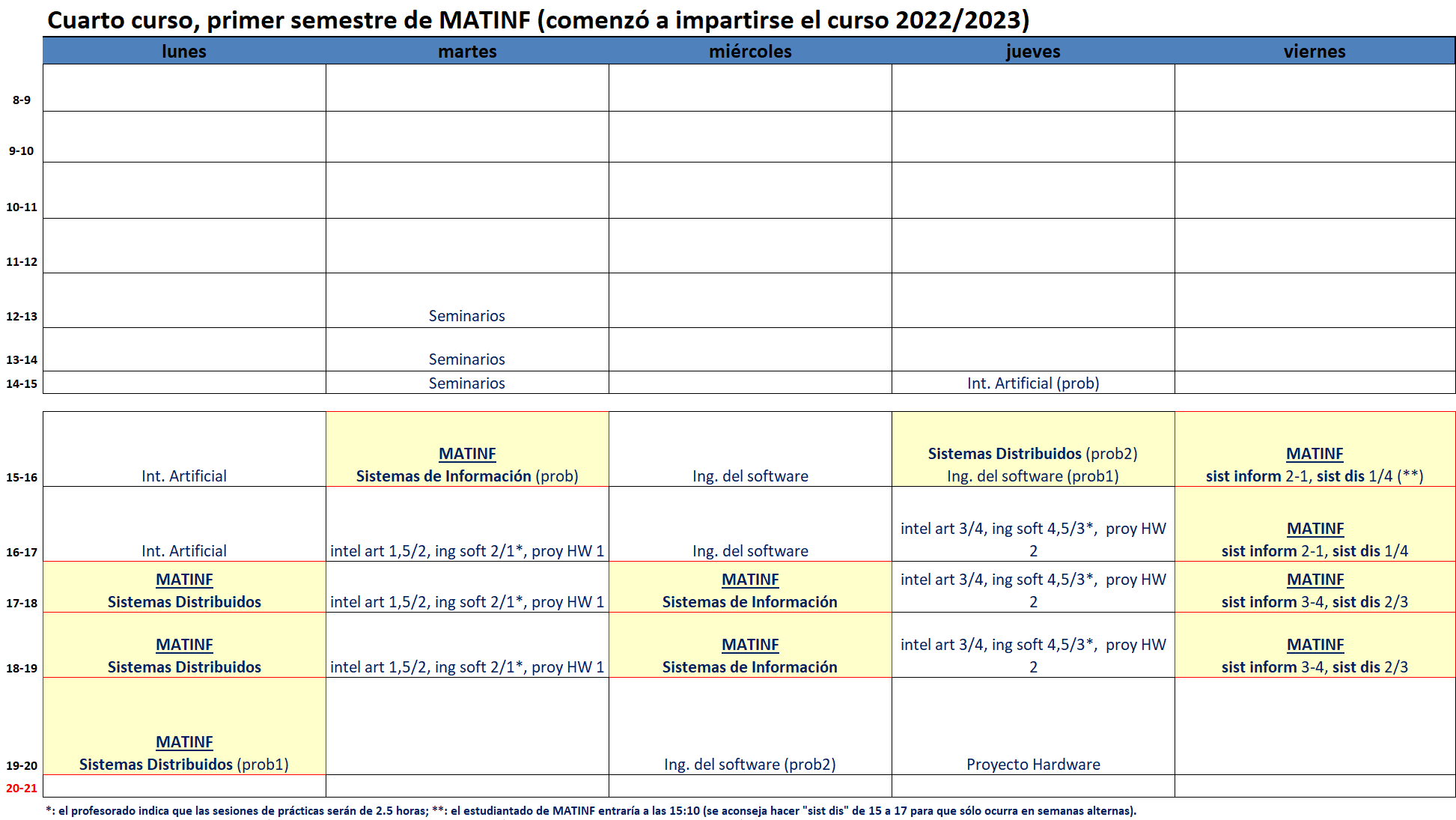Click 'Ing. del software (prob1)' on jueves
The width and height of the screenshot is (1456, 820).
pyautogui.click(x=1033, y=476)
